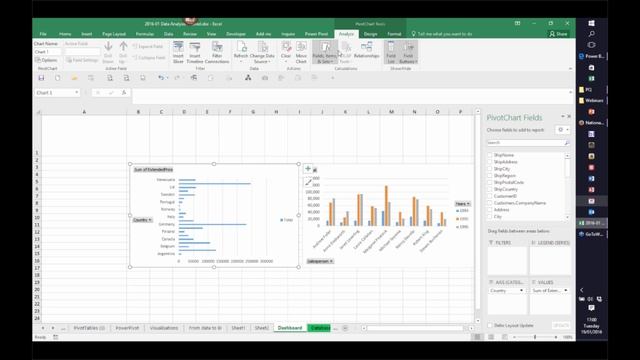
Task: Click the Save icon in quick toolbar
Action: 41,78
